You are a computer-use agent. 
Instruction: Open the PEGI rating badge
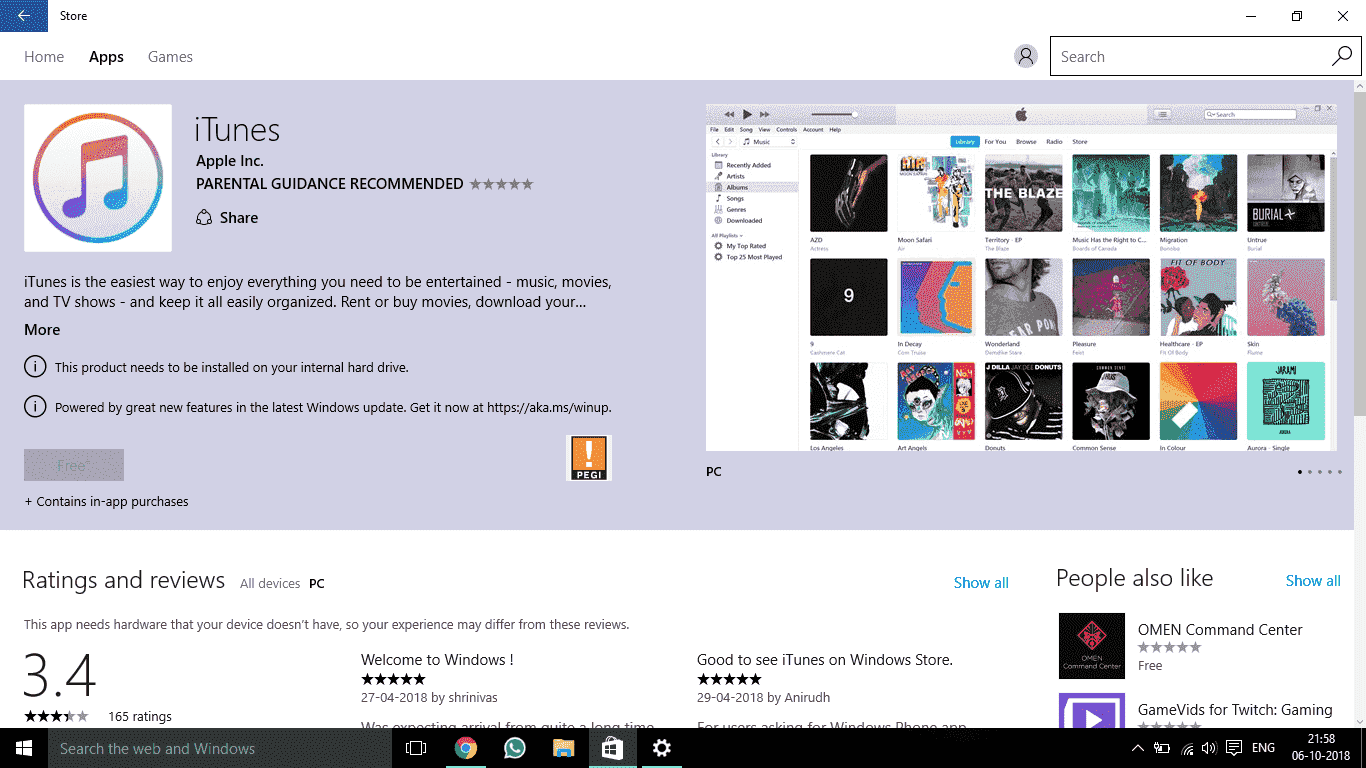point(588,458)
